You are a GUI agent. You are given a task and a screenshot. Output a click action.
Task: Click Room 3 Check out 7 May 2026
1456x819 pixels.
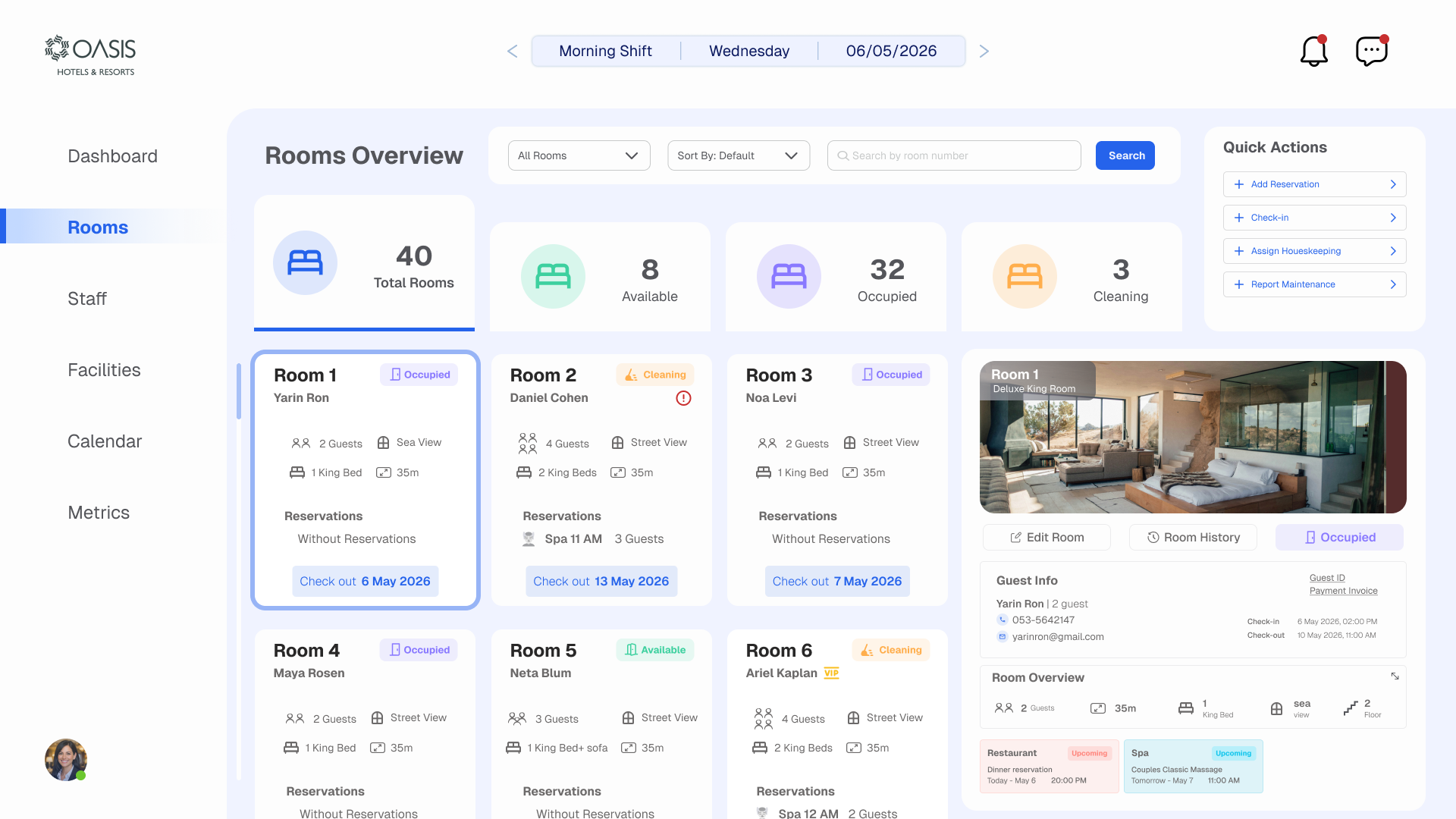click(x=837, y=581)
